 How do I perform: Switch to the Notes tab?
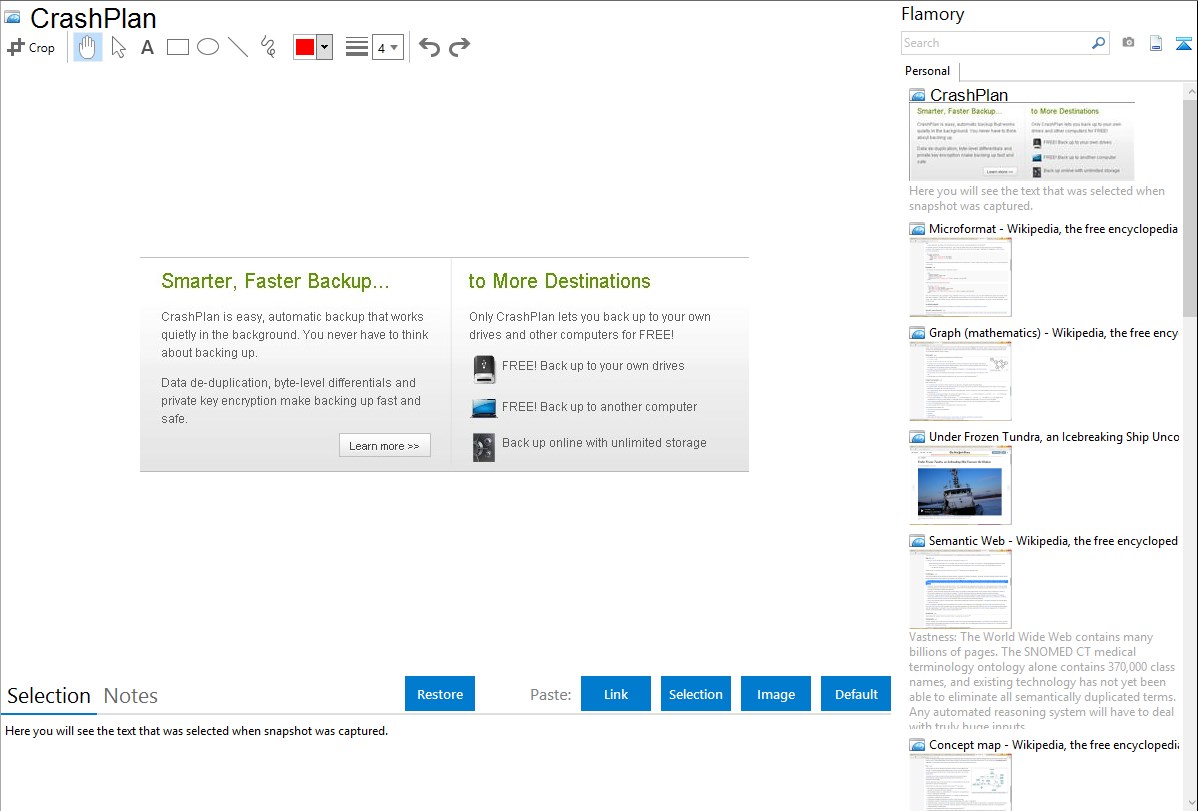click(x=131, y=696)
